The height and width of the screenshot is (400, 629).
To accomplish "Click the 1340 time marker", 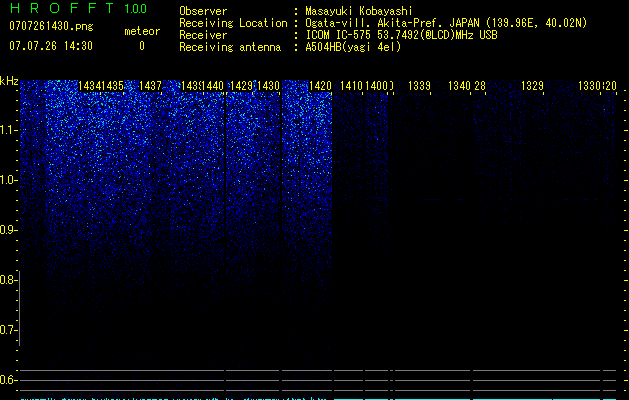I will [x=459, y=86].
